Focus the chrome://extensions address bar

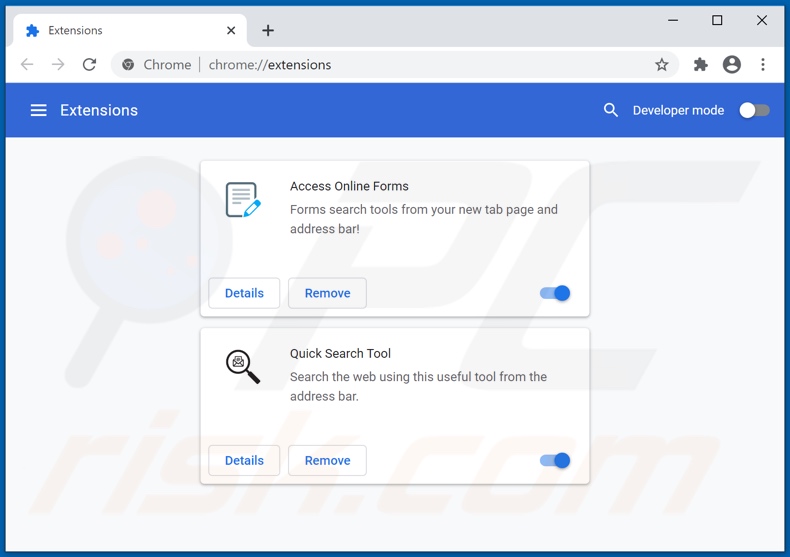(394, 64)
